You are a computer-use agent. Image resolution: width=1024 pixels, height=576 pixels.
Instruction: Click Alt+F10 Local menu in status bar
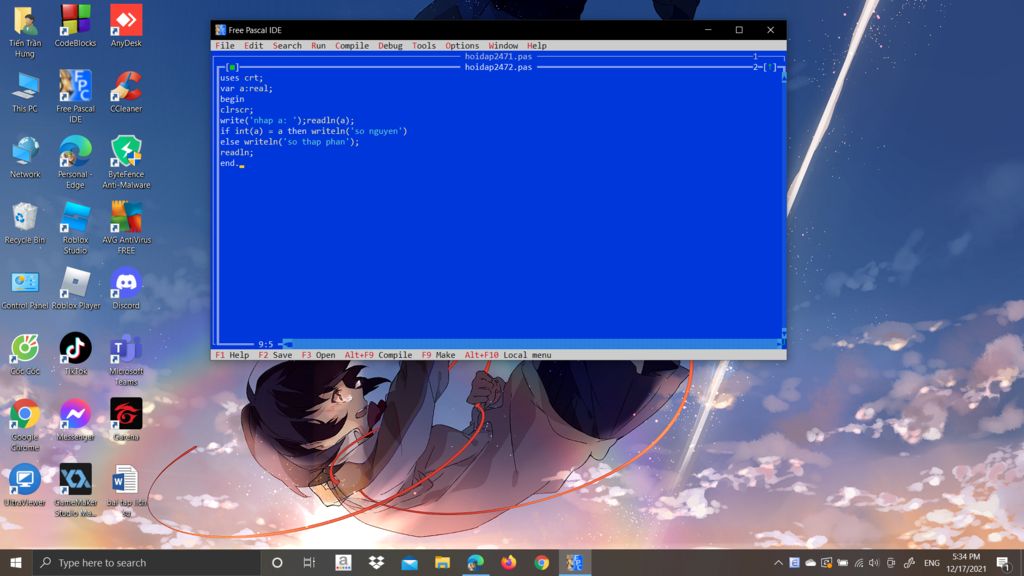pos(507,355)
